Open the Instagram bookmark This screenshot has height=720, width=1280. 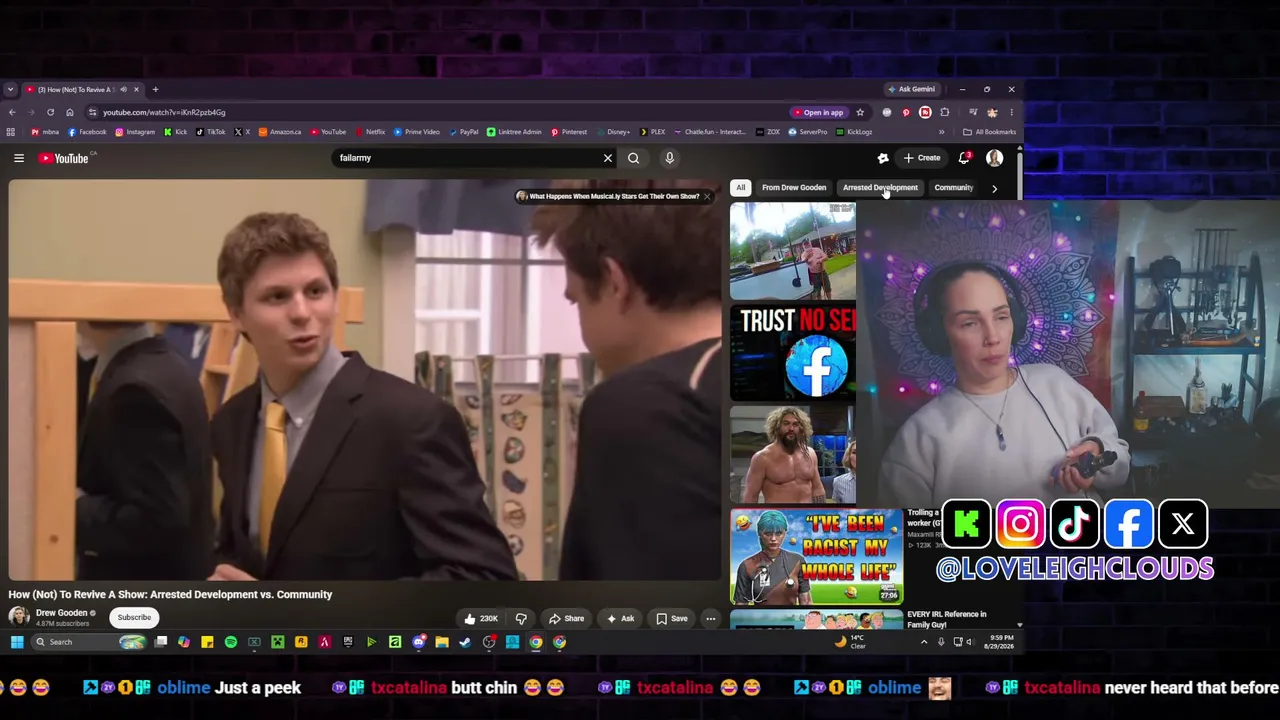click(135, 132)
